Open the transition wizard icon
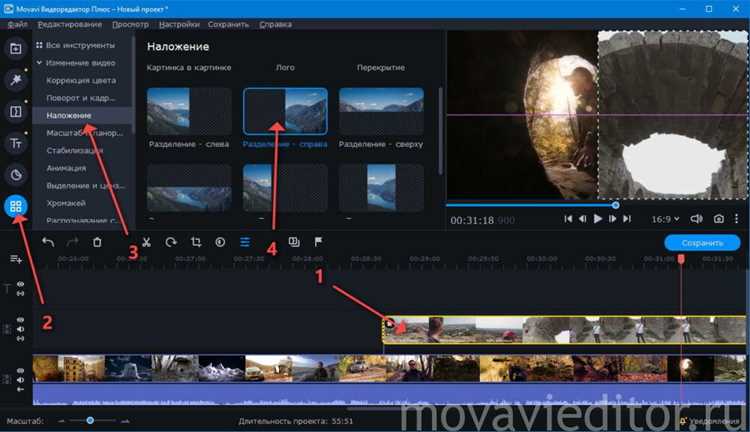 [294, 242]
